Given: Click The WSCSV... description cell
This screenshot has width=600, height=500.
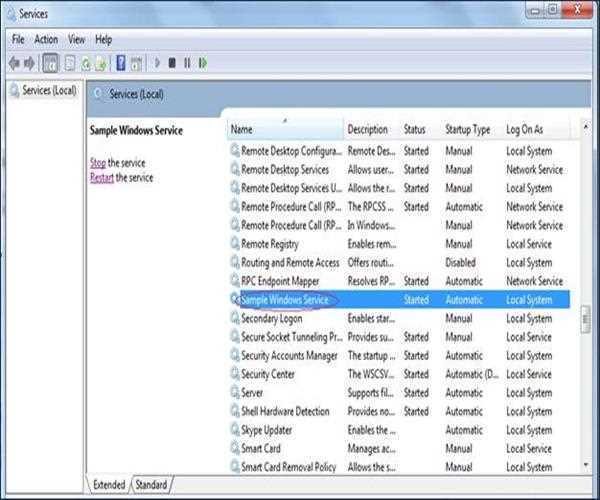Looking at the screenshot, I should point(371,374).
